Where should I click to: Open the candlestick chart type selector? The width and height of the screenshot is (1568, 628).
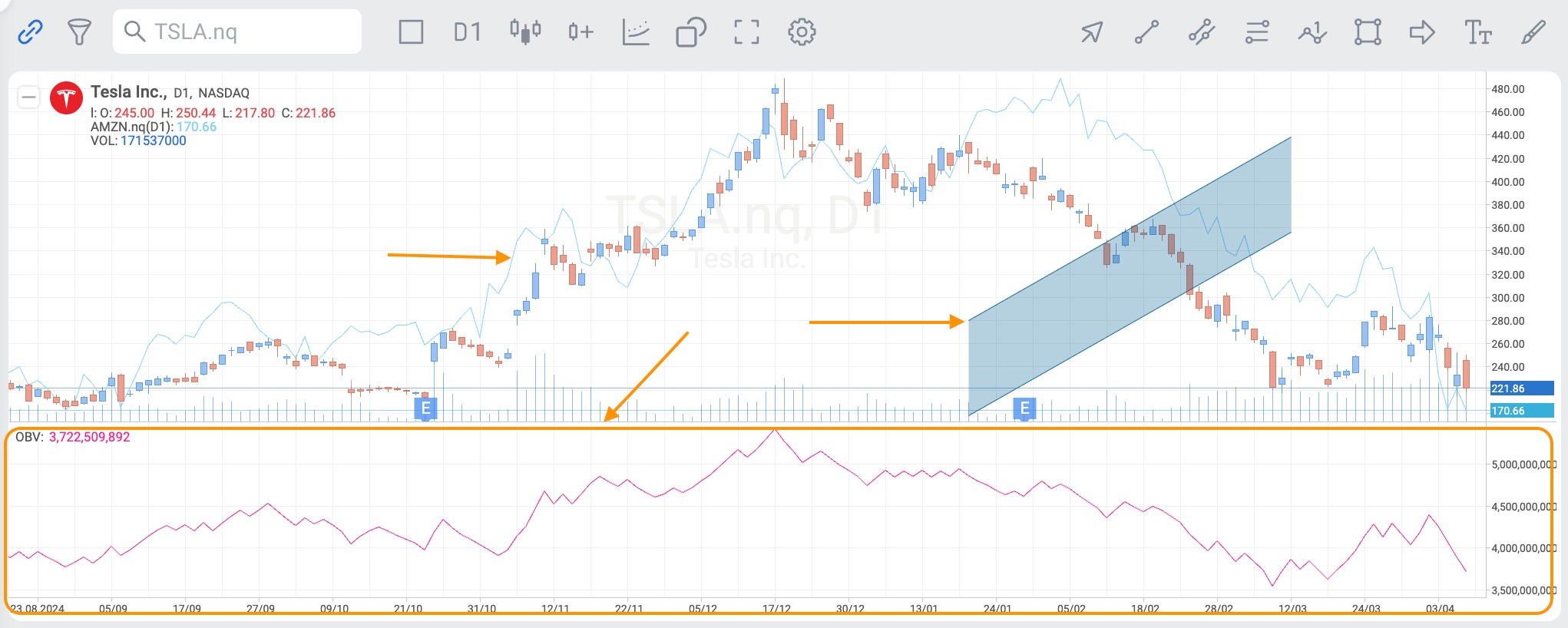[x=525, y=32]
